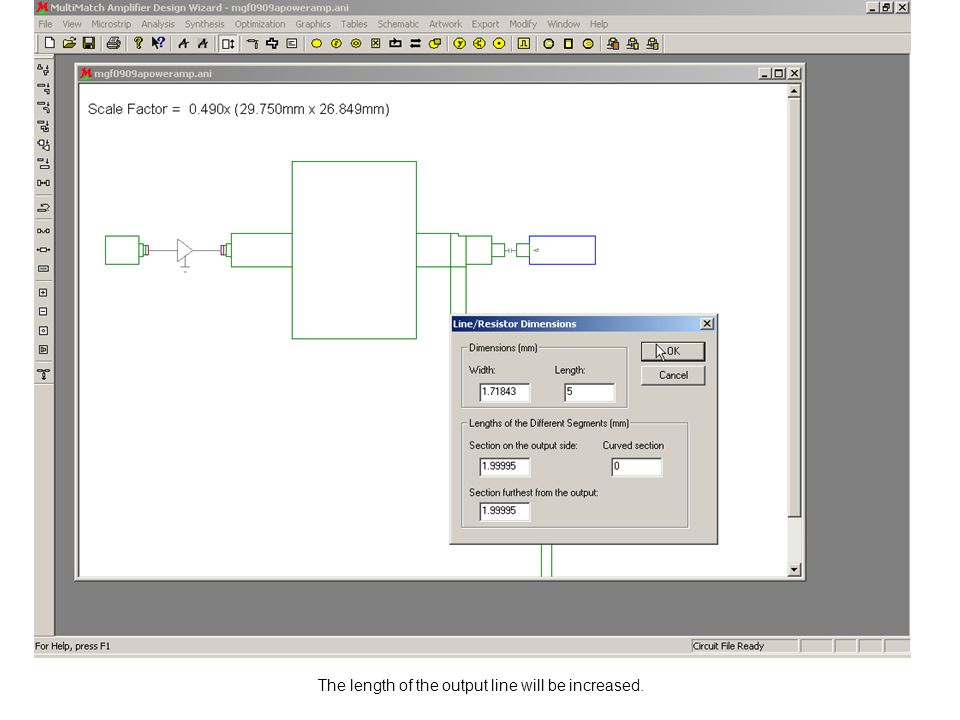Click the small list box toolbar icon

292,43
